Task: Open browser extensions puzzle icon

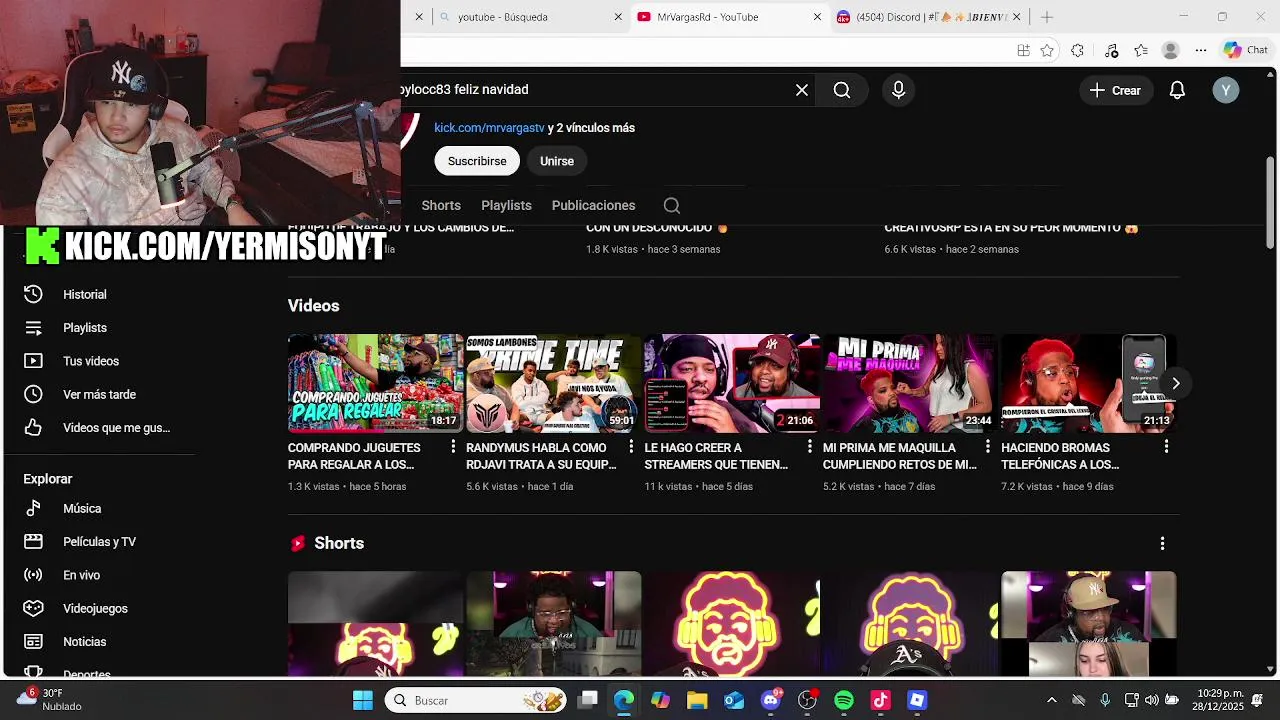Action: point(1077,50)
